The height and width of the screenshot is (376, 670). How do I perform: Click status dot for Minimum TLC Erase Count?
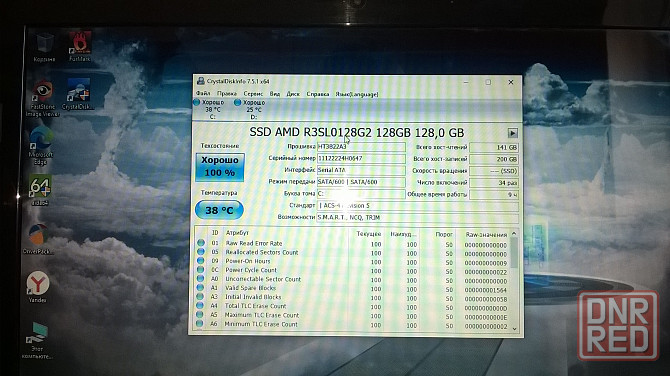(200, 323)
